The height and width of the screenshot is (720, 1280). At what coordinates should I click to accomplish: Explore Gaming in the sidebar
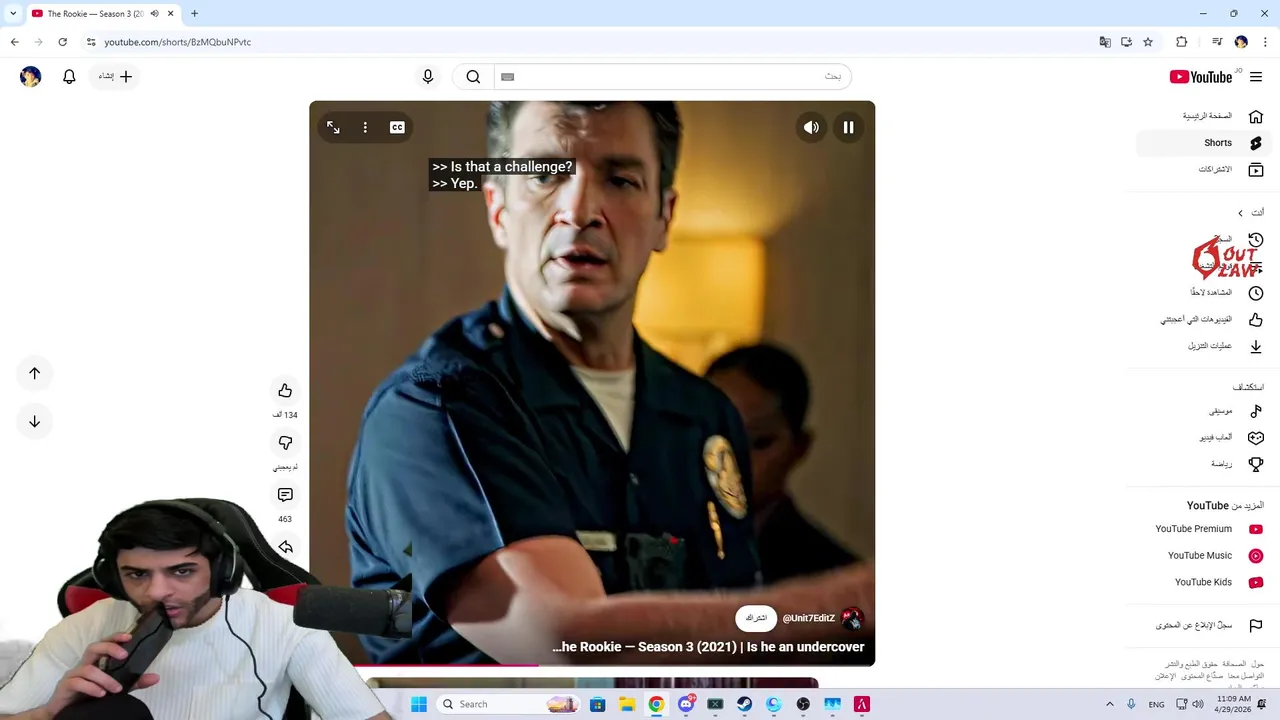[1204, 438]
